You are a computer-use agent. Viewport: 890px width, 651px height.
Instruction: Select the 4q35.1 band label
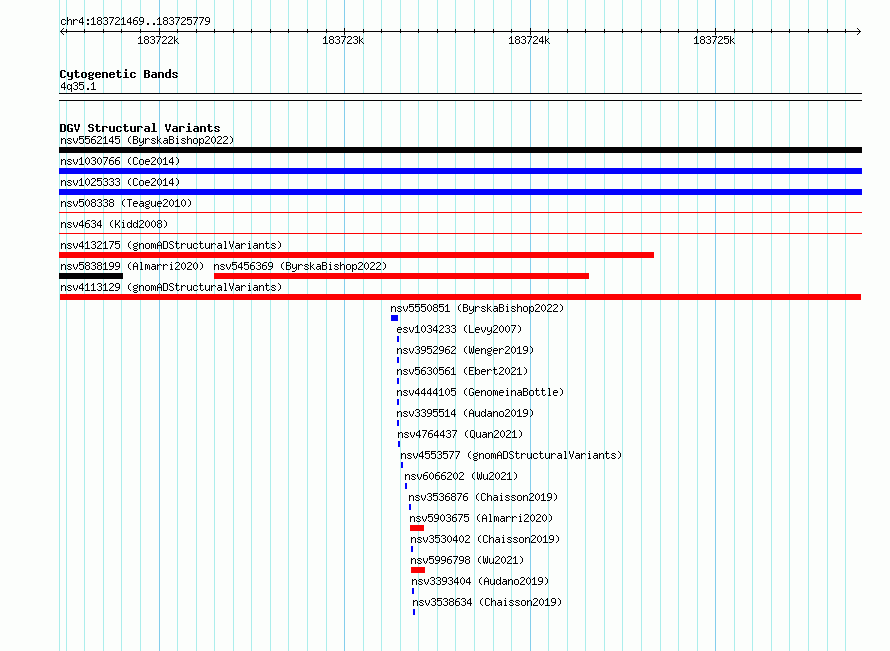point(78,86)
